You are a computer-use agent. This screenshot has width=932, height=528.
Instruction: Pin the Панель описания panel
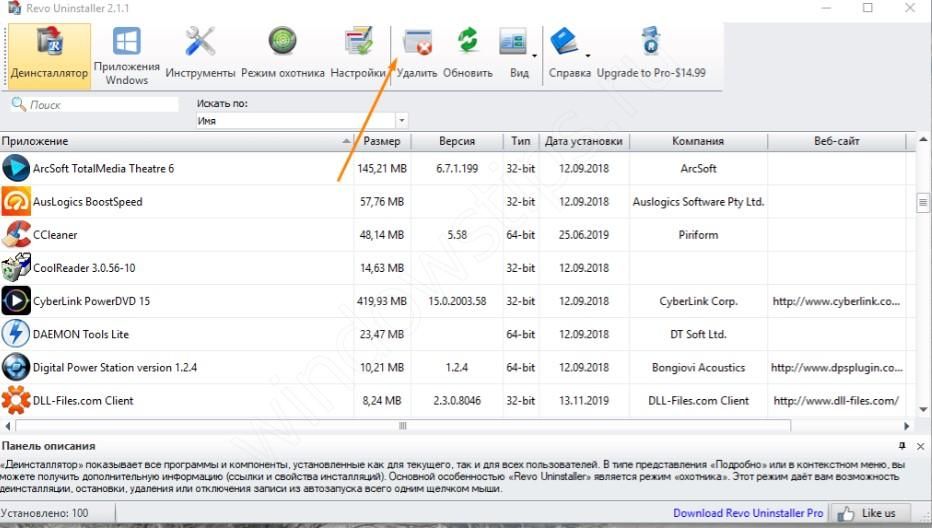tap(902, 446)
